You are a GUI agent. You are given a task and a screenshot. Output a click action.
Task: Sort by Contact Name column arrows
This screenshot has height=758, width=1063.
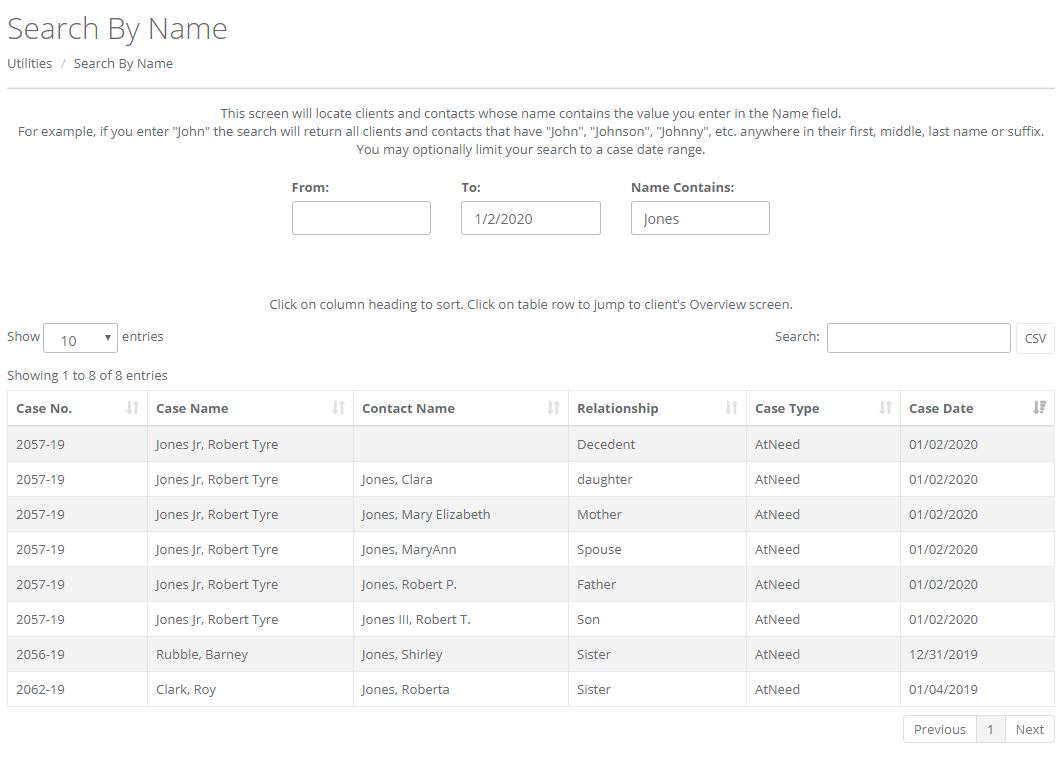tap(553, 408)
